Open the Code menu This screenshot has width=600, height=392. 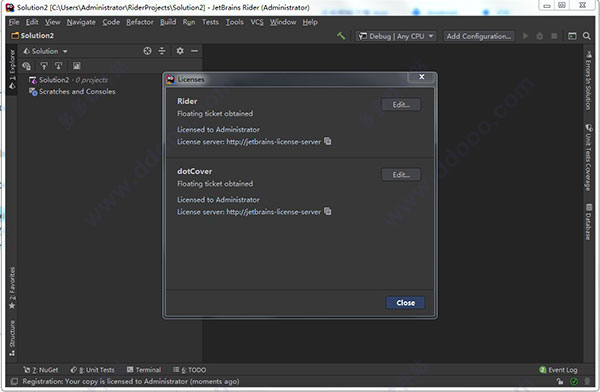click(x=111, y=22)
